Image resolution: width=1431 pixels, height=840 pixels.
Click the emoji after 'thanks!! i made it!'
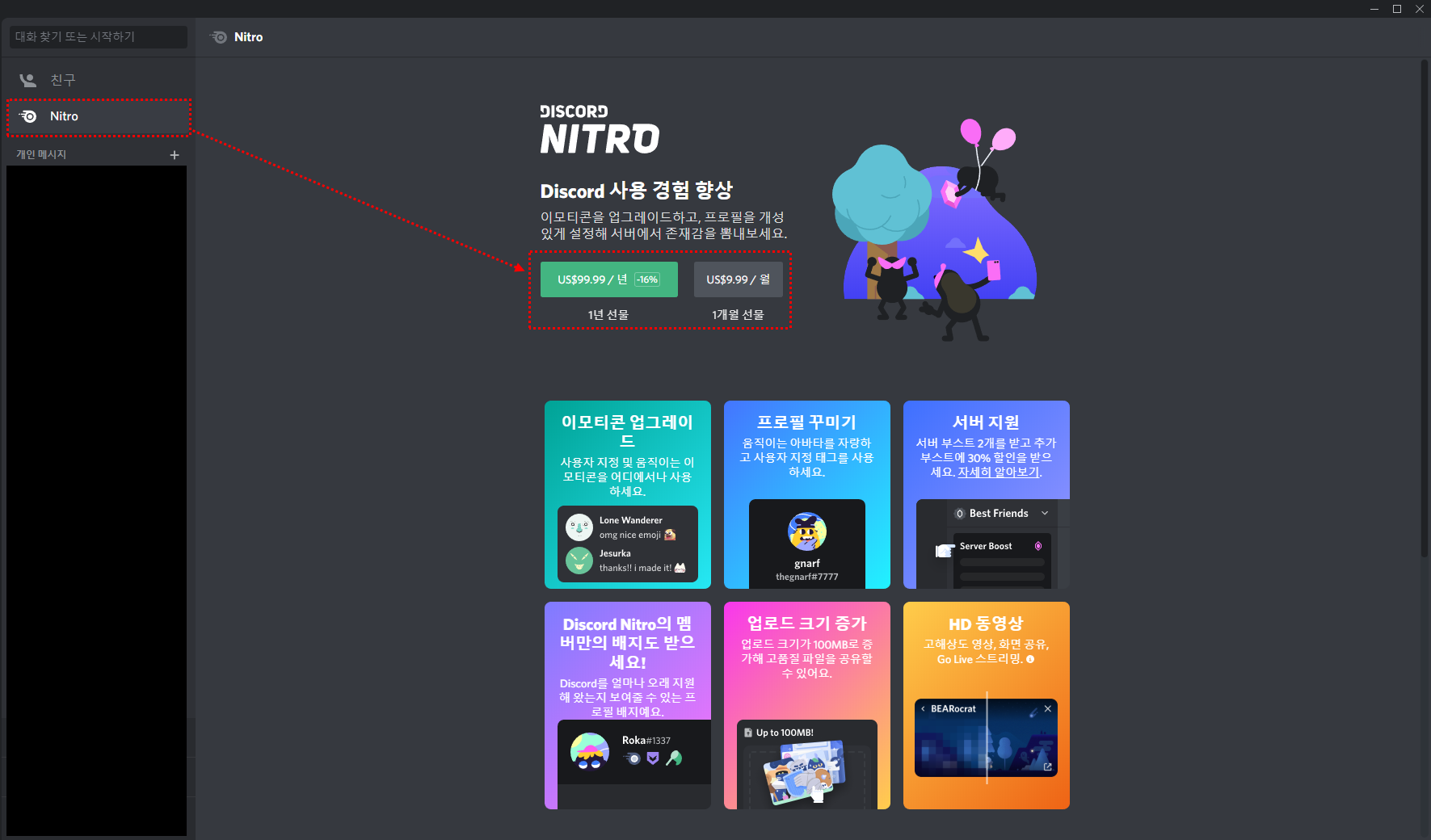(680, 568)
